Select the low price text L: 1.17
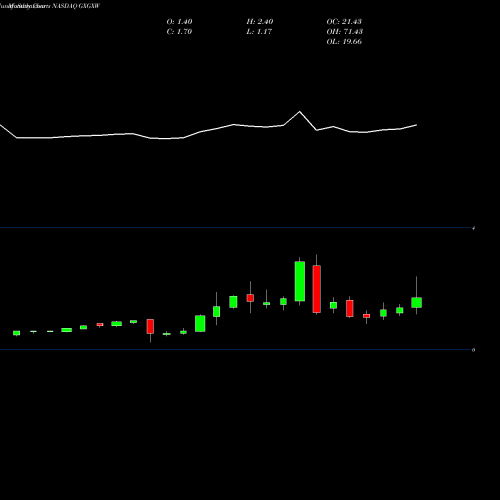This screenshot has width=500, height=500. tap(259, 32)
